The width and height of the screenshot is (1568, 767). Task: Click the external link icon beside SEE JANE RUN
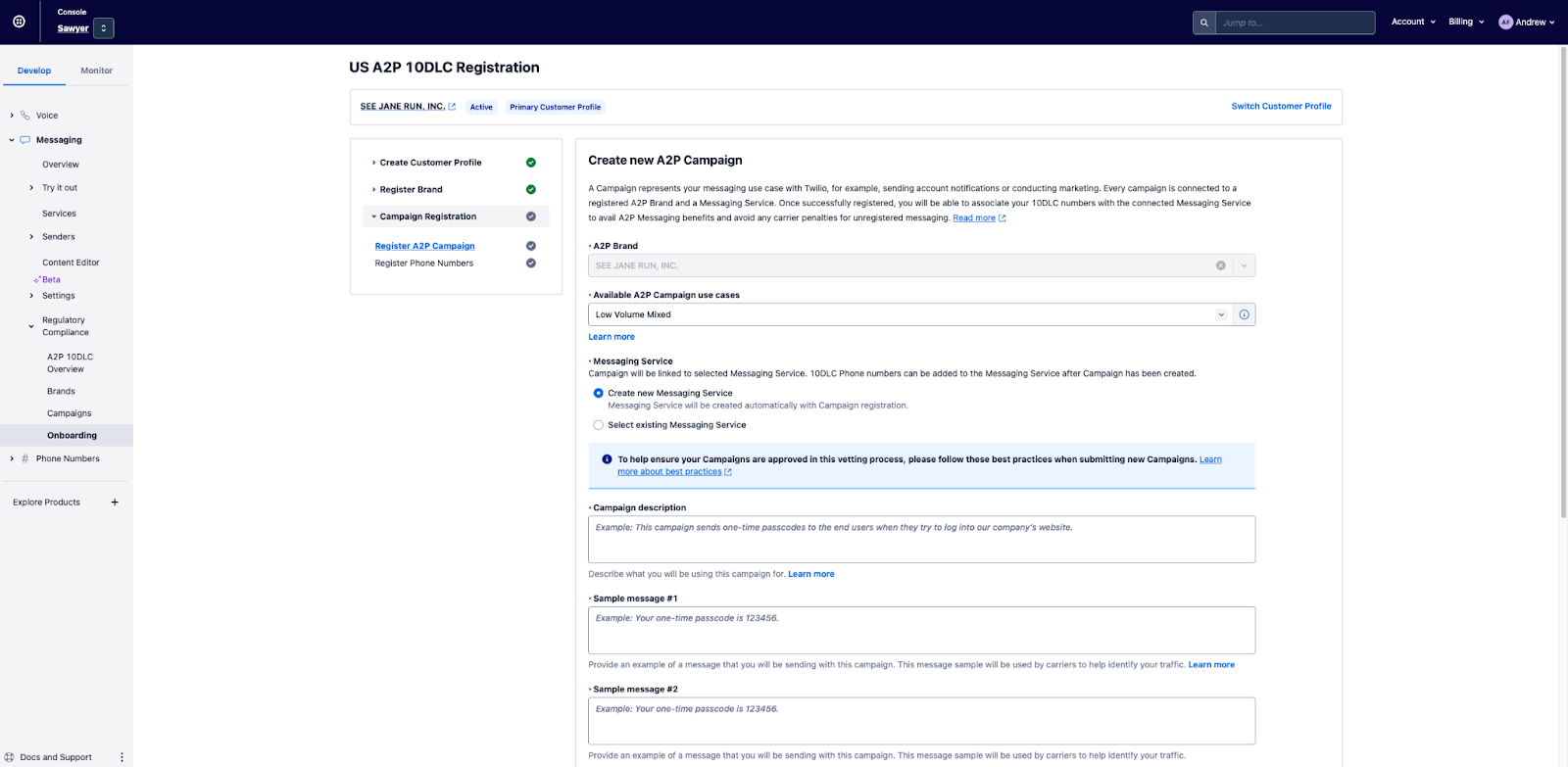click(x=452, y=107)
